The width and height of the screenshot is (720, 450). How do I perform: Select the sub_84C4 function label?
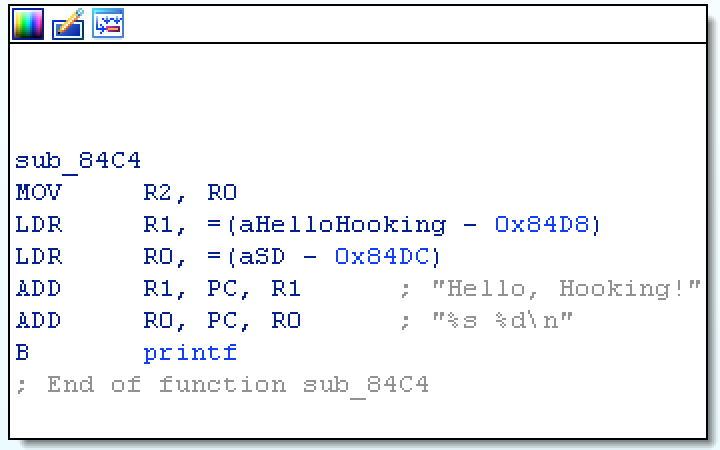coord(79,161)
